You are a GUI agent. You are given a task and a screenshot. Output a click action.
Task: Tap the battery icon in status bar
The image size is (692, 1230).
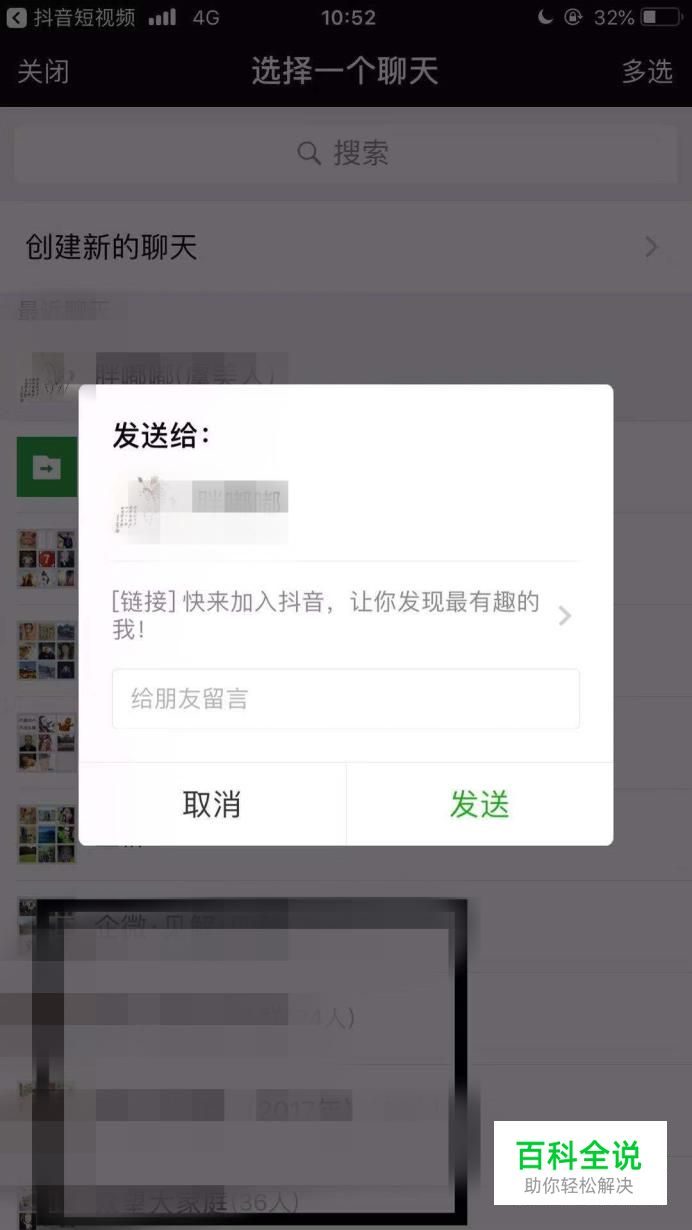661,17
